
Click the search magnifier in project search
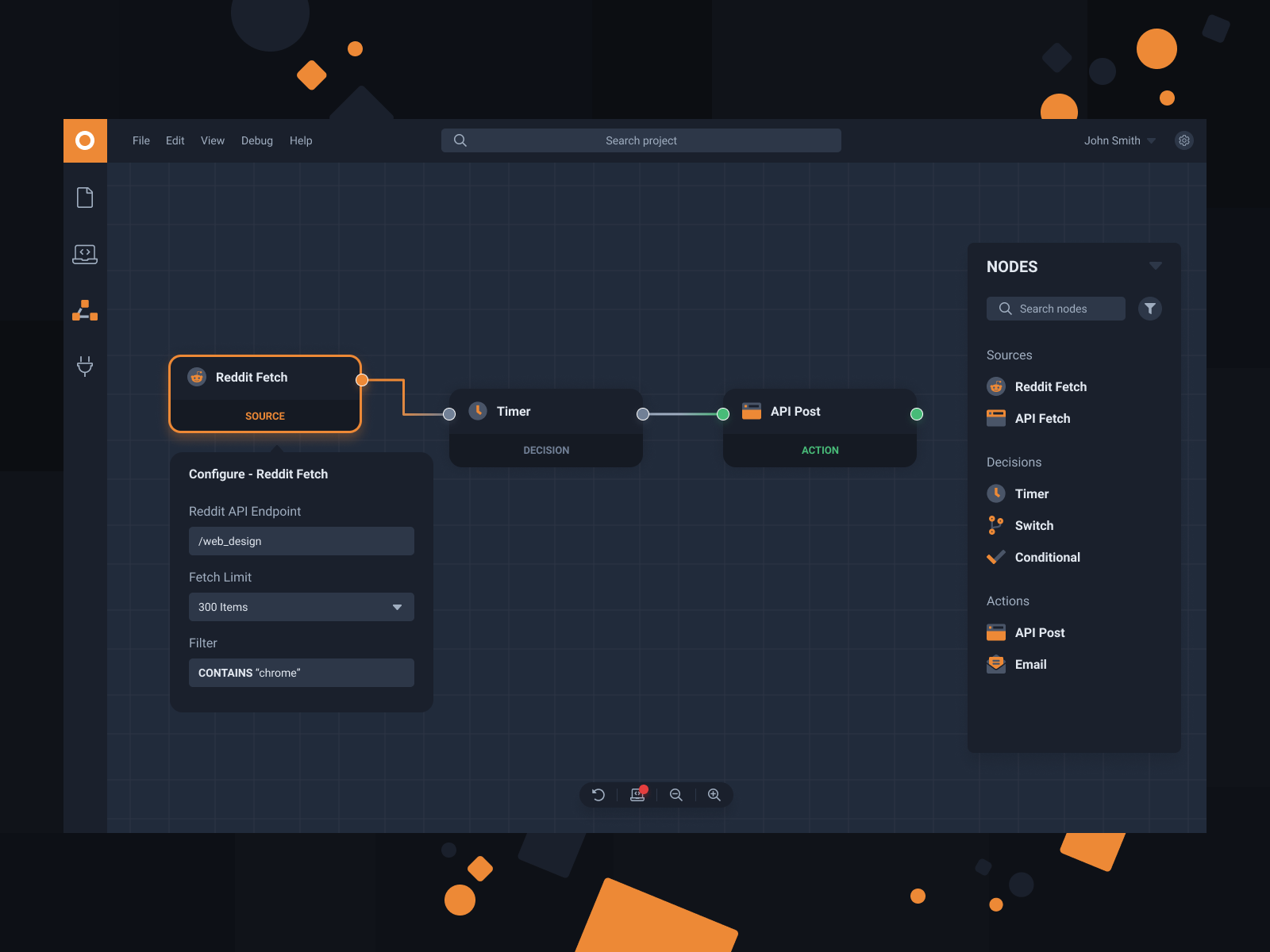tap(460, 140)
